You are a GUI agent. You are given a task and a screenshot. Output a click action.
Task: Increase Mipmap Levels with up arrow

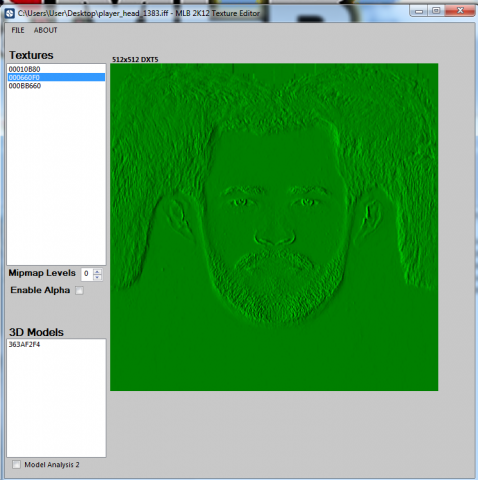click(x=97, y=272)
